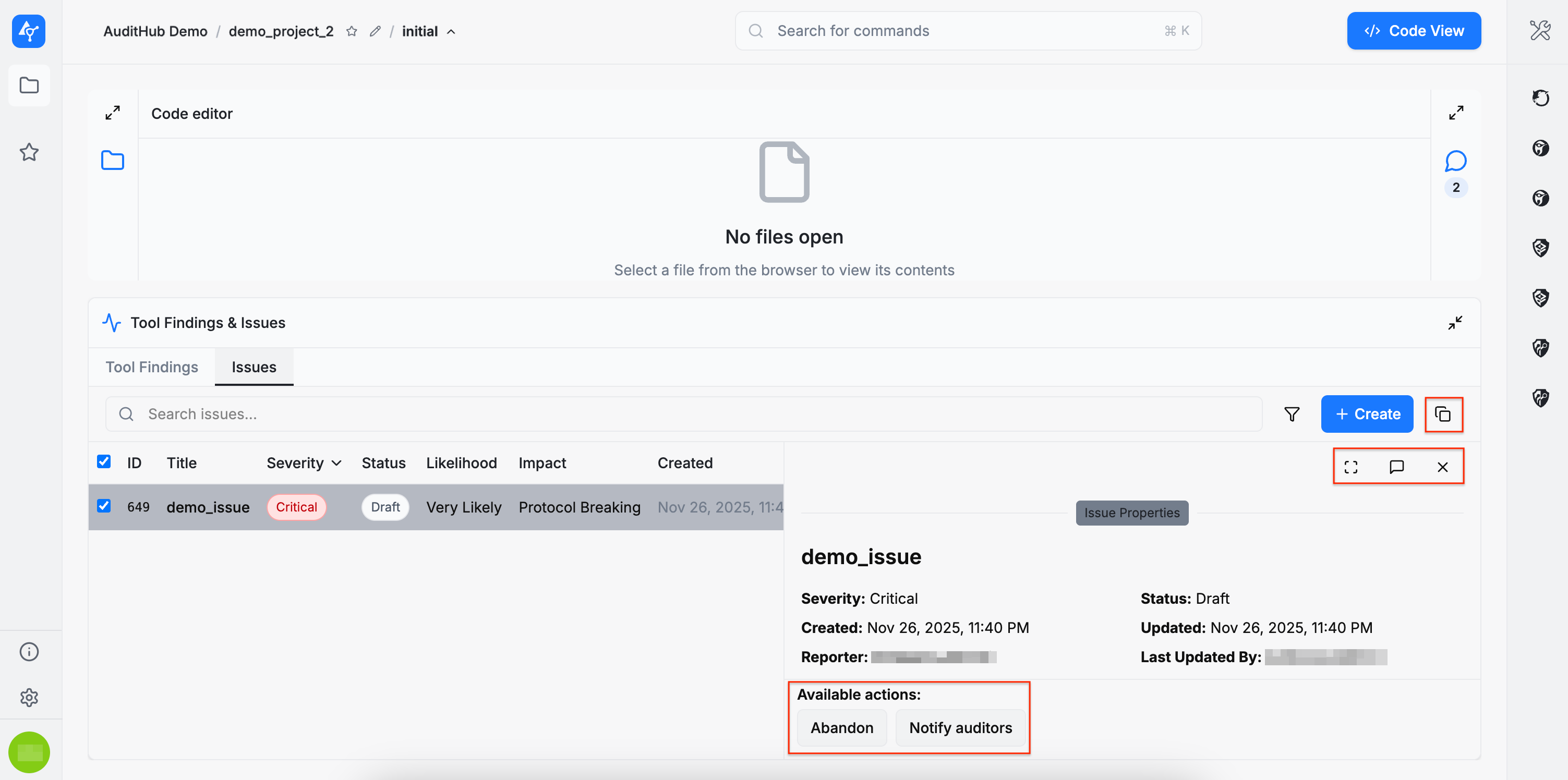
Task: Click the copy issues icon next to Create
Action: pos(1443,414)
